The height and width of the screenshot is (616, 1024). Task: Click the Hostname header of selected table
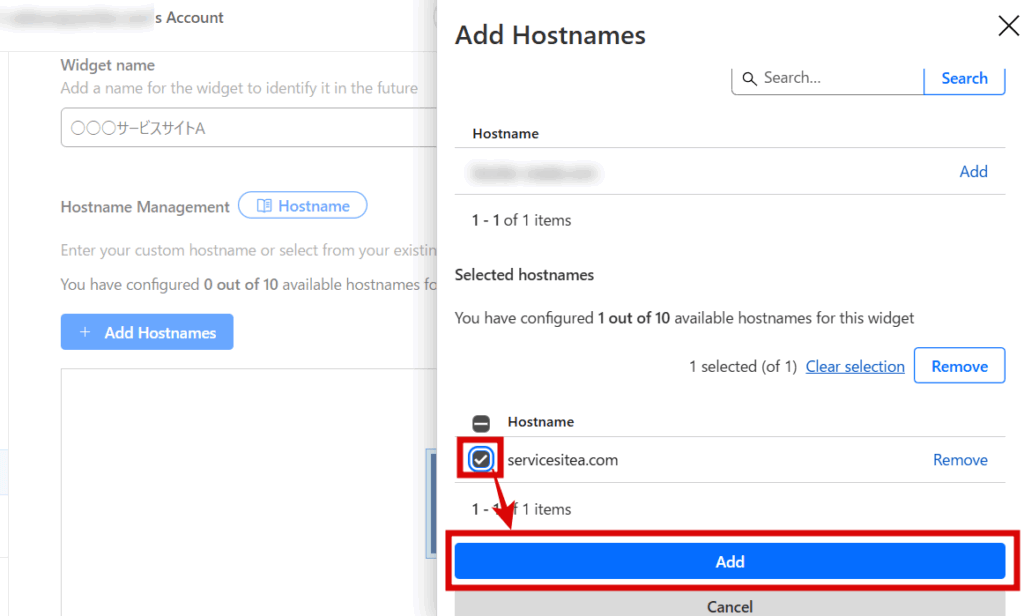[540, 422]
